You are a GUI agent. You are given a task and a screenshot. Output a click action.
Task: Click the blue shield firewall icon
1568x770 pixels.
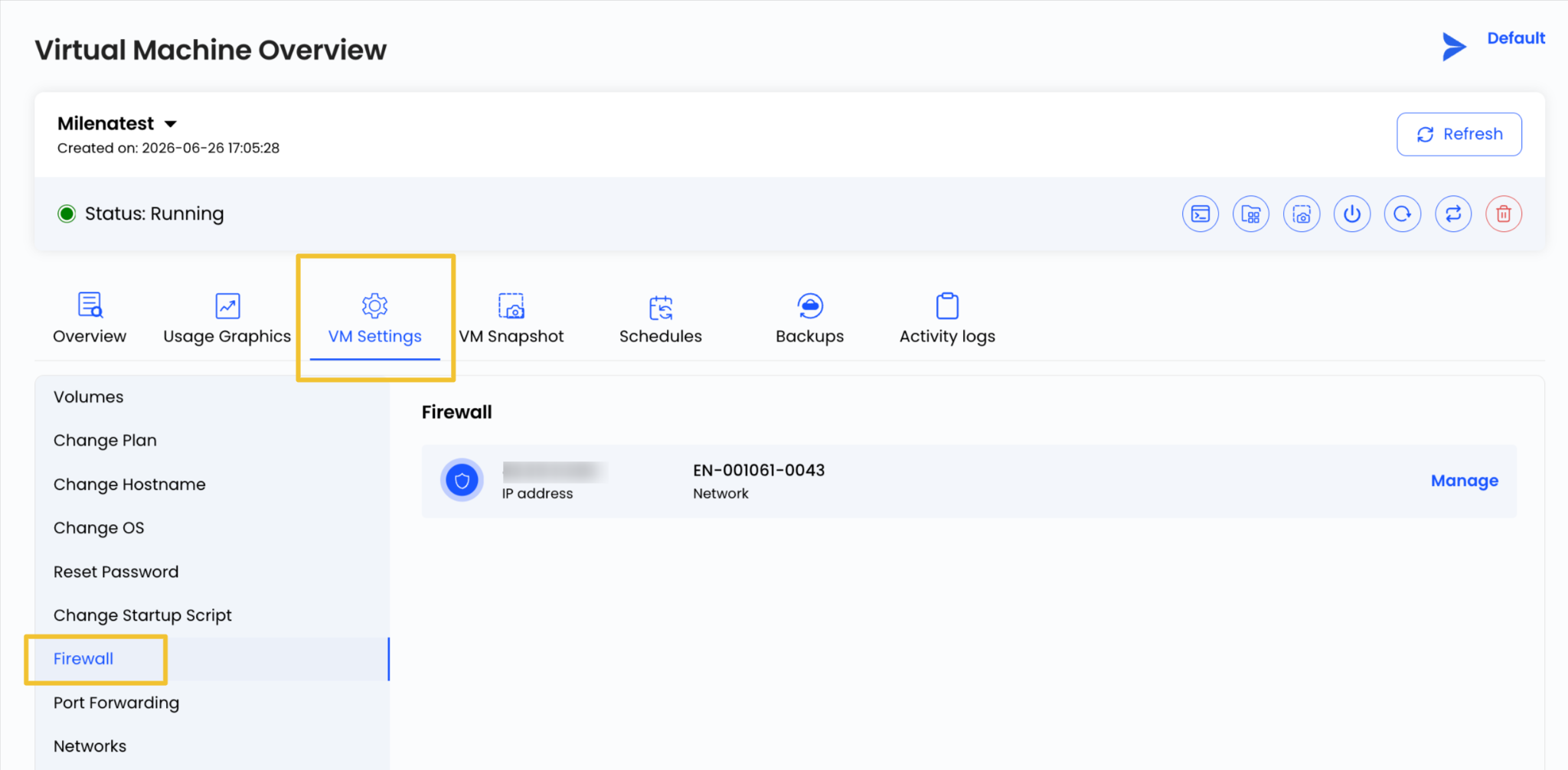[462, 481]
